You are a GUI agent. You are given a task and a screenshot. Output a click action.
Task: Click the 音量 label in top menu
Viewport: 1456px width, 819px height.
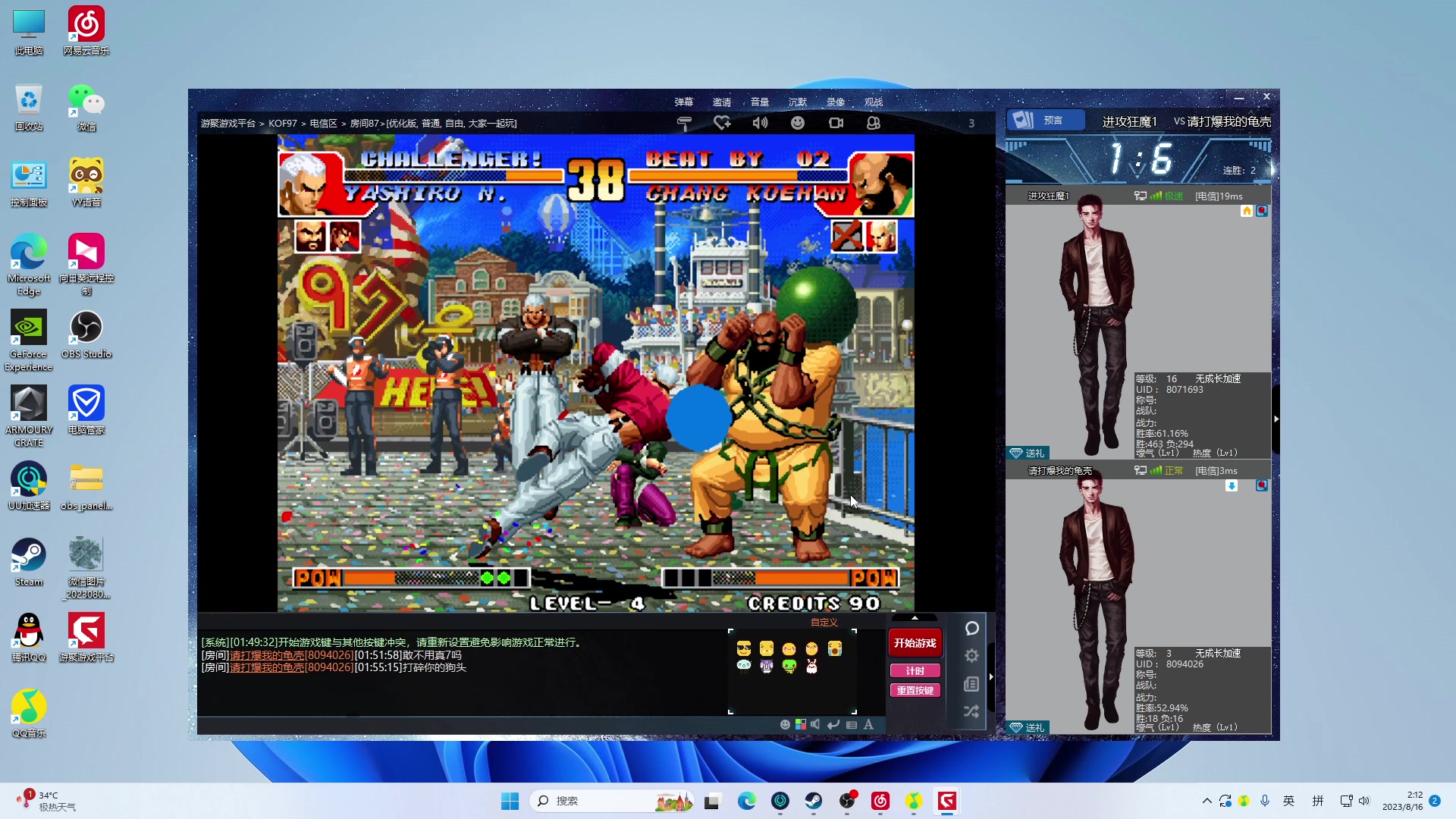pos(760,102)
